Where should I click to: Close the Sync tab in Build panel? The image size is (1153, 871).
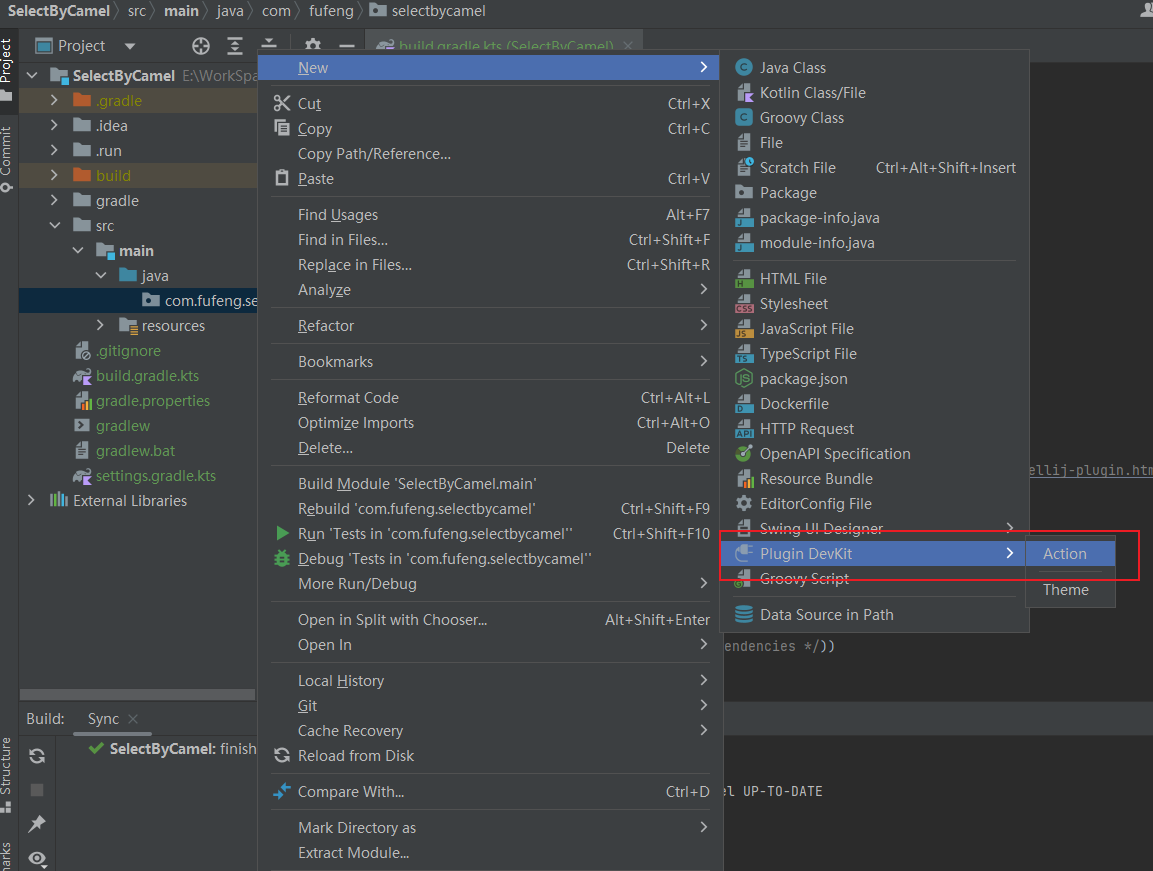tap(133, 719)
